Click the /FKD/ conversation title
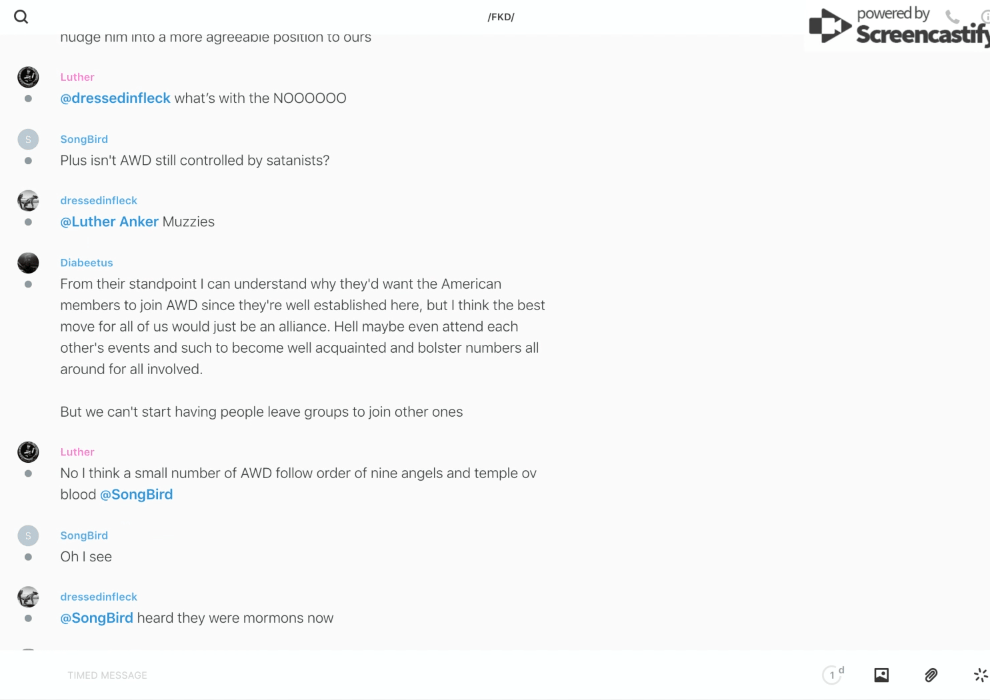Viewport: 990px width, 700px height. [501, 17]
